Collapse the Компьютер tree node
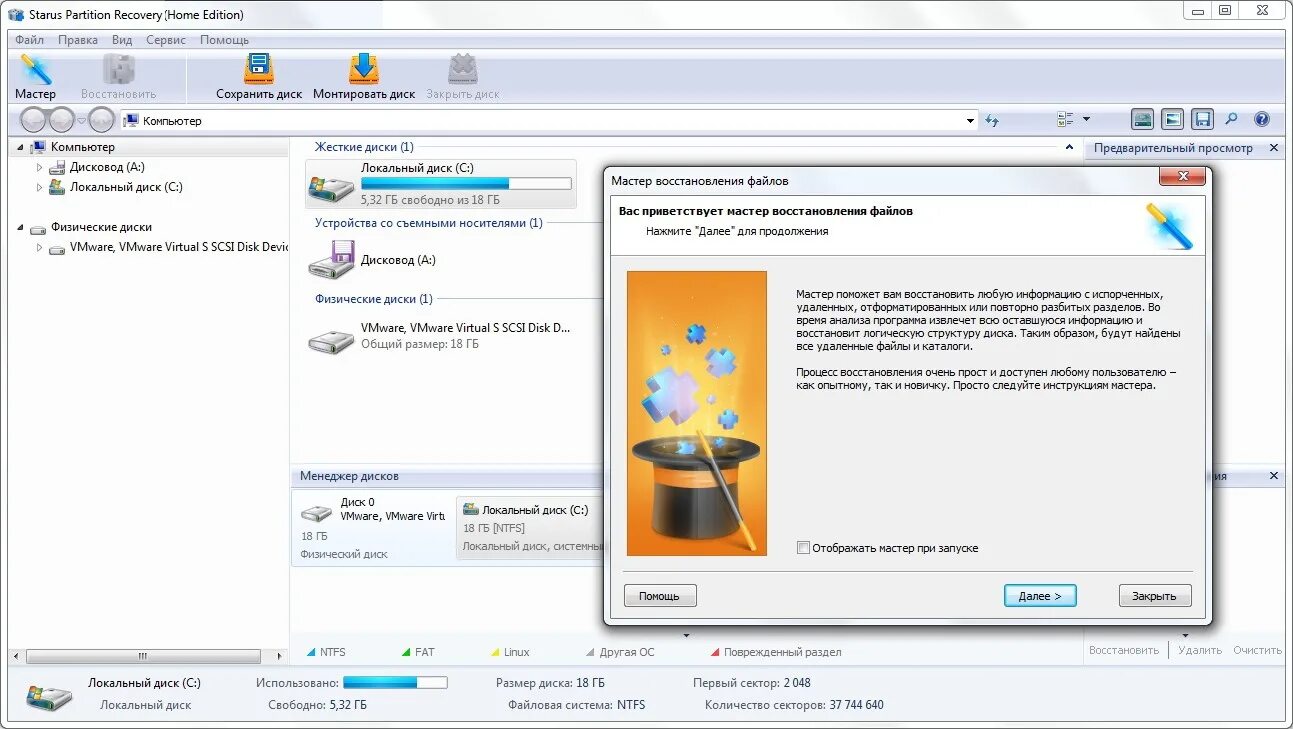The height and width of the screenshot is (729, 1293). [x=20, y=147]
